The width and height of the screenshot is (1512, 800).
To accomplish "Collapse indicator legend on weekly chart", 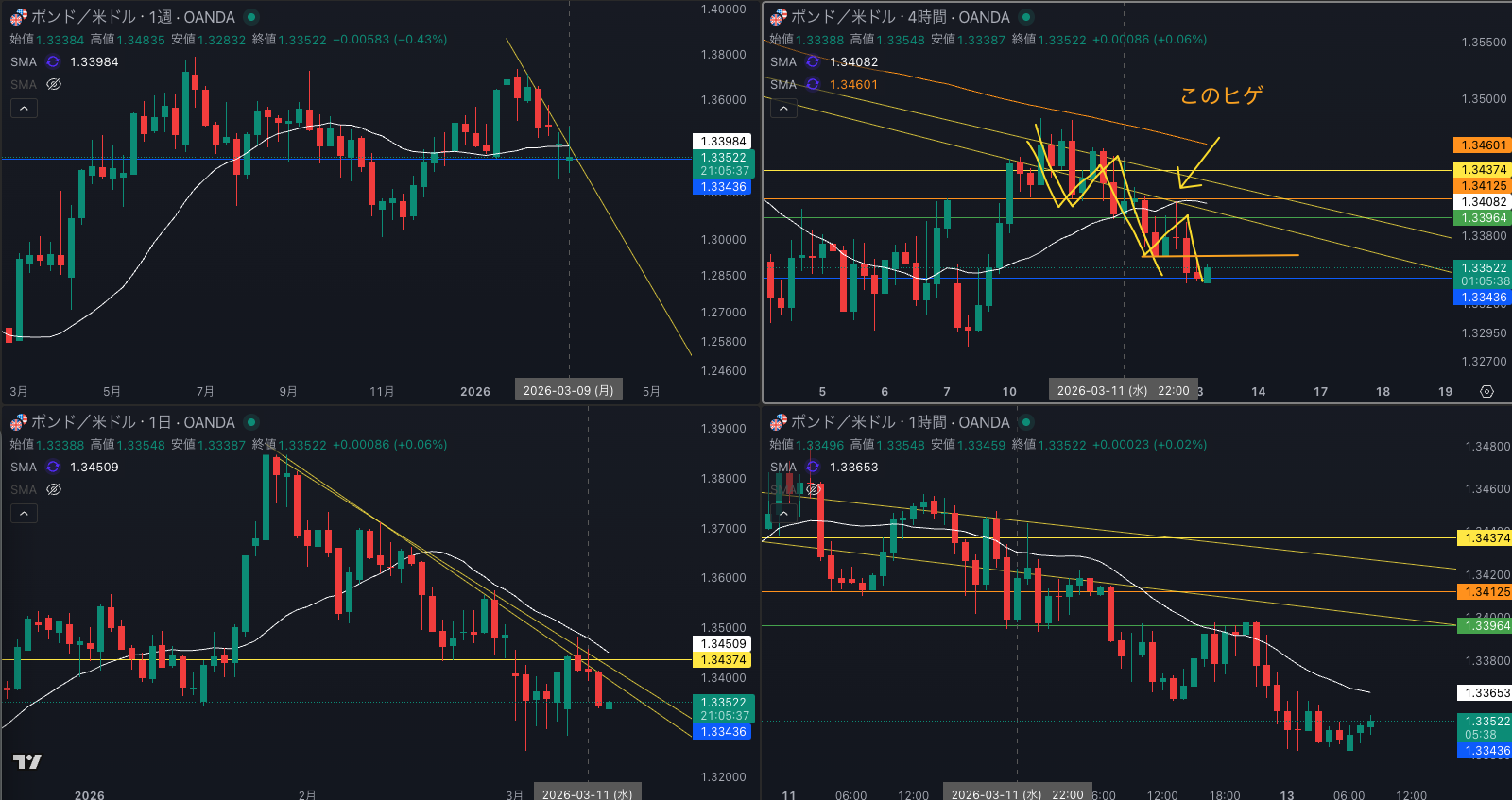I will click(25, 109).
